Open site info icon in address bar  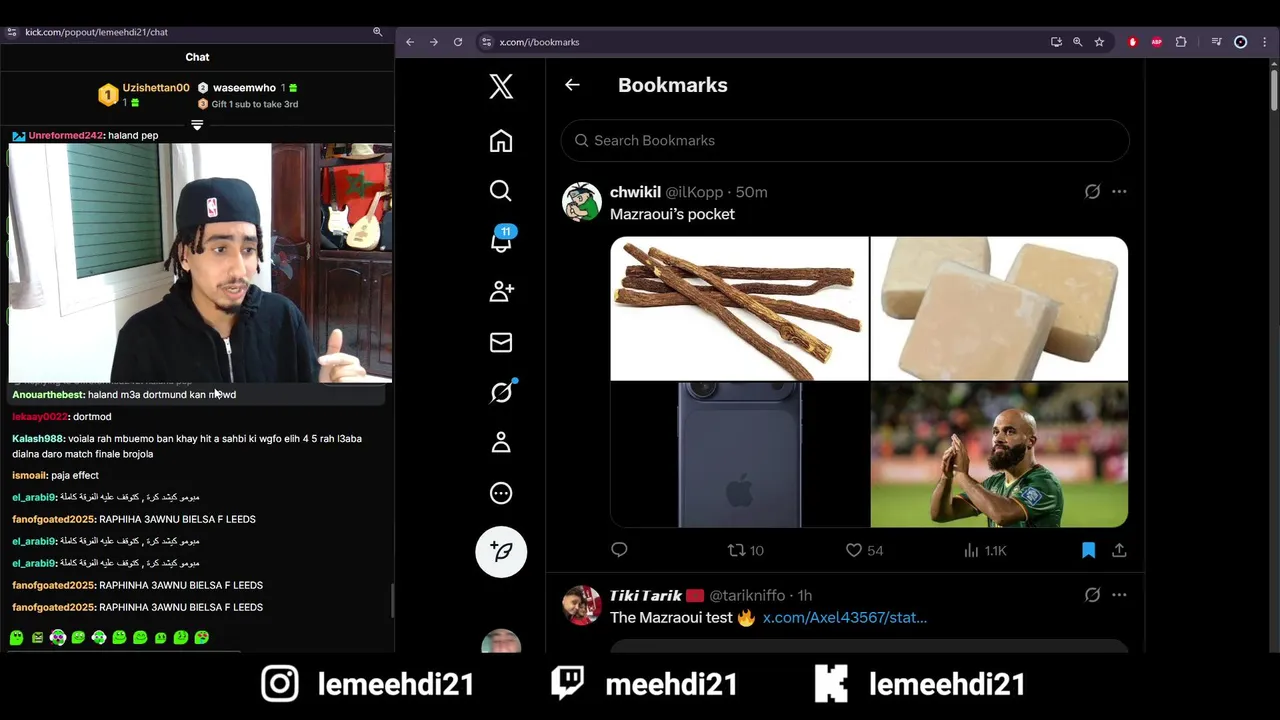pyautogui.click(x=486, y=42)
